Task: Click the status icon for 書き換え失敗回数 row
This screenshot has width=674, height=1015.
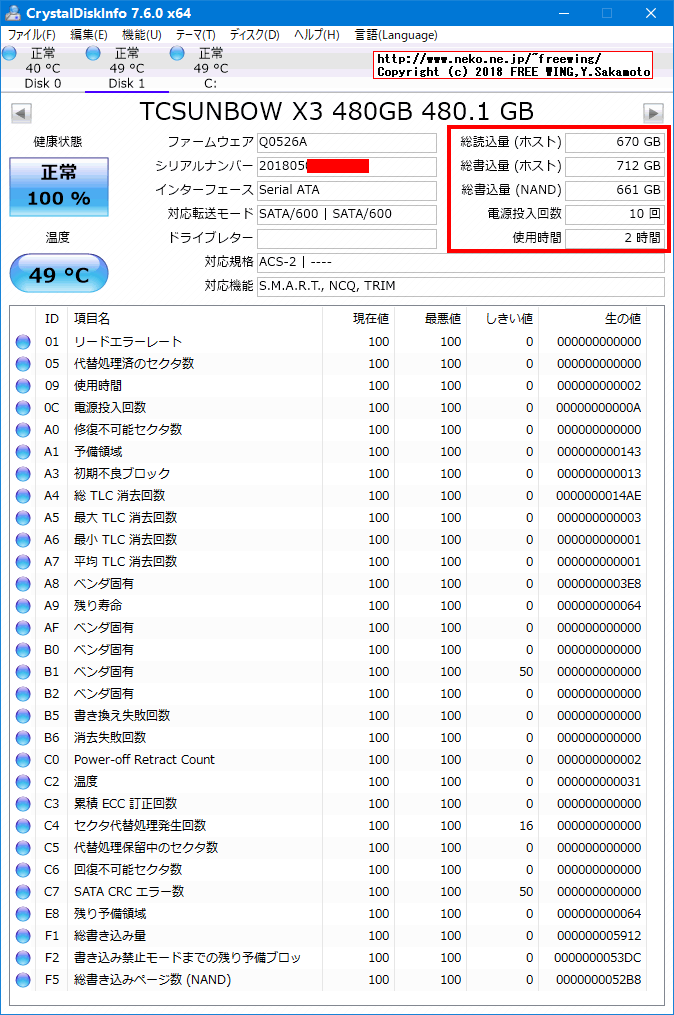Action: coord(23,716)
